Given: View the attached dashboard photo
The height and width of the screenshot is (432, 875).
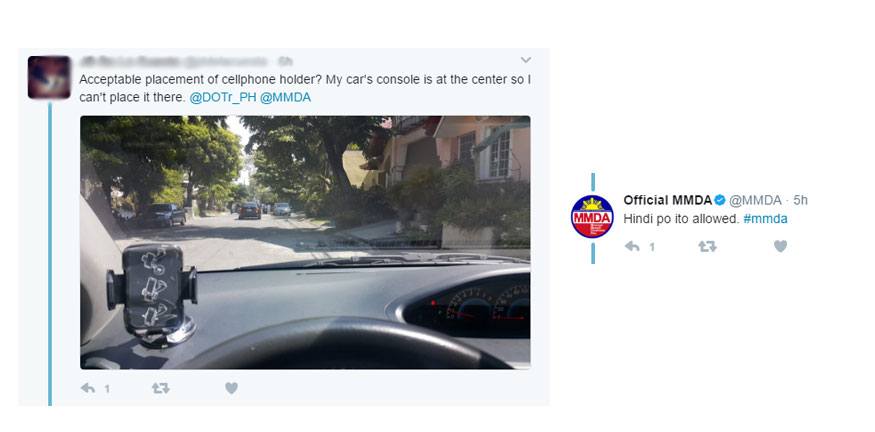Looking at the screenshot, I should coord(305,242).
